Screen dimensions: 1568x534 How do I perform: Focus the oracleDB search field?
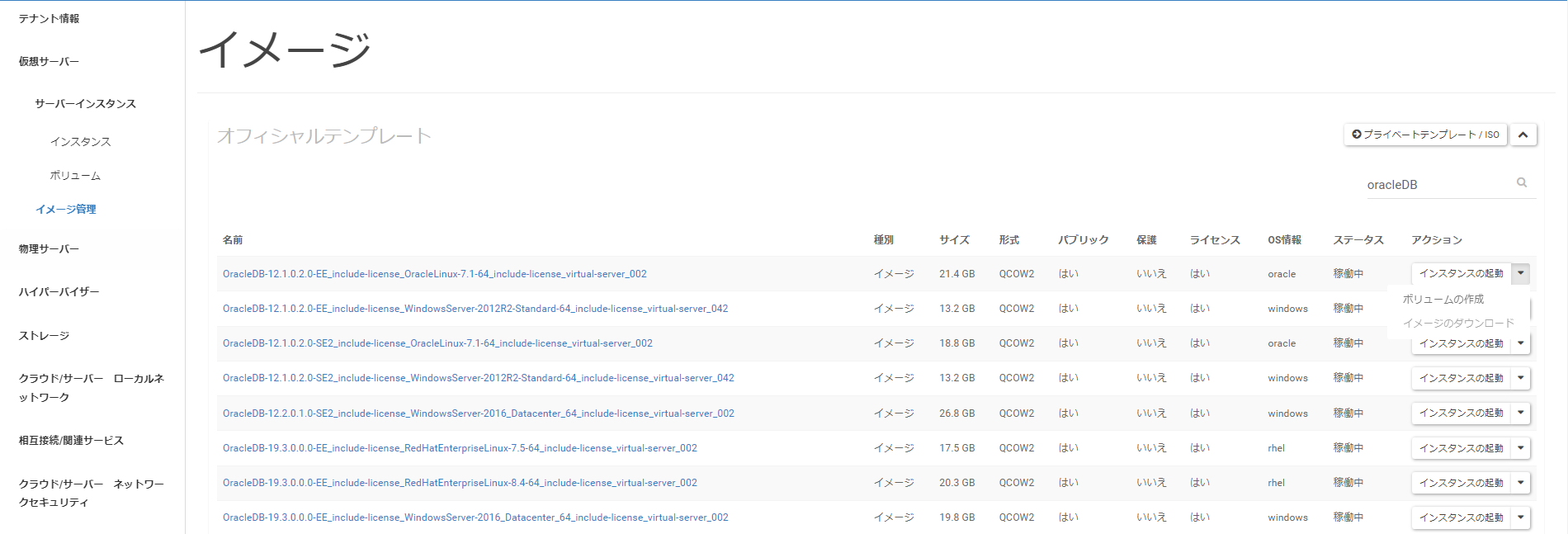click(x=1436, y=185)
